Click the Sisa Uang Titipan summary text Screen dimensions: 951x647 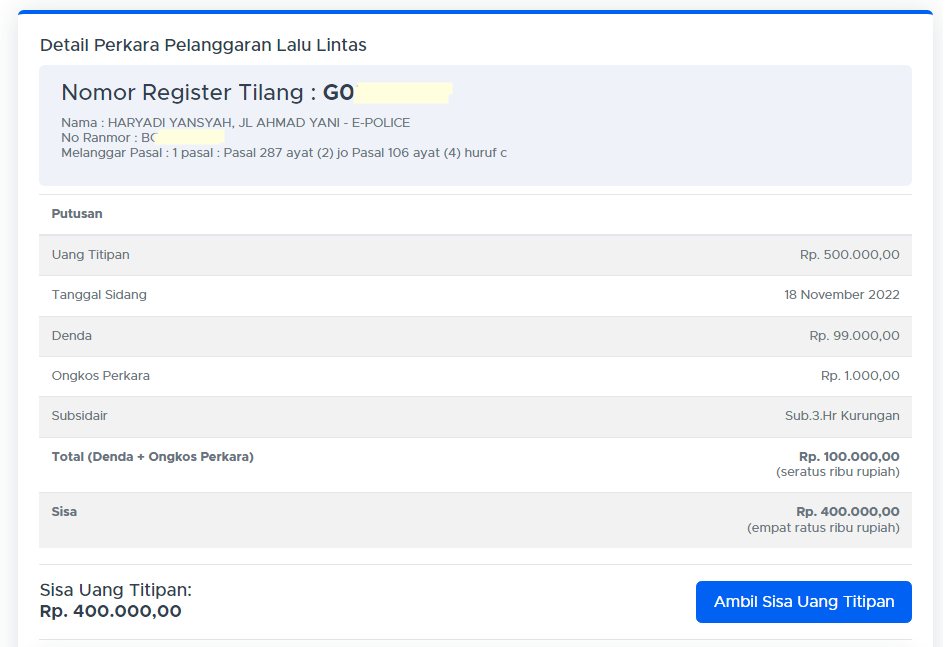pos(116,590)
